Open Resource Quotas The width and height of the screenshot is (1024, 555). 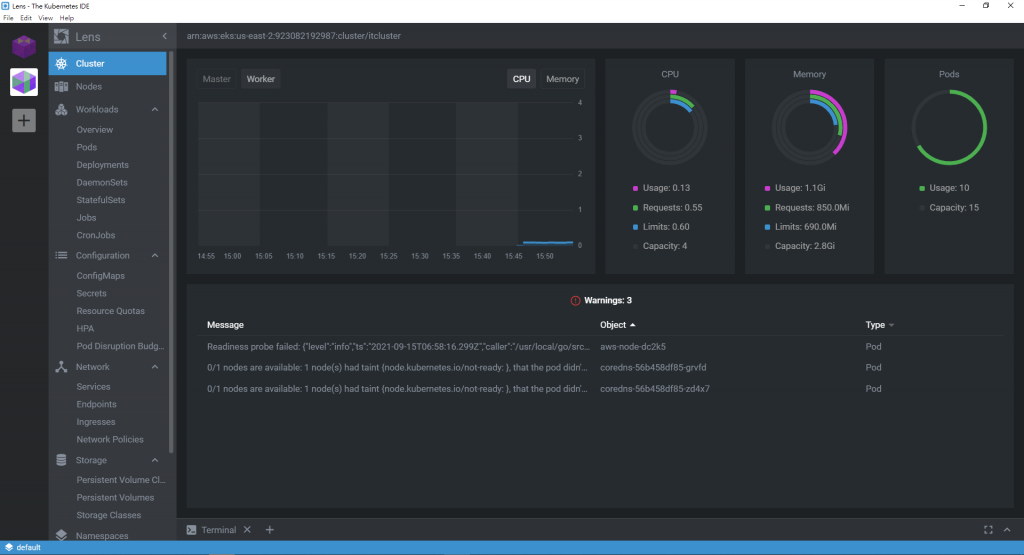click(110, 311)
